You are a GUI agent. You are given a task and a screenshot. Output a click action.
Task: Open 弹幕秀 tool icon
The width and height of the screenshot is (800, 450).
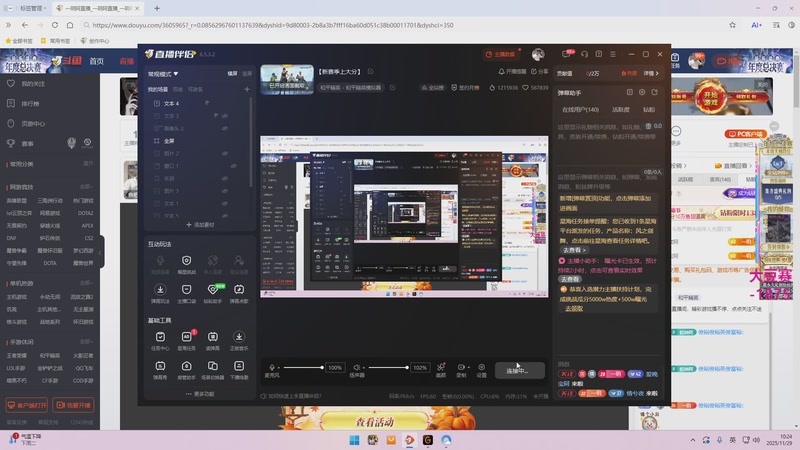click(160, 370)
